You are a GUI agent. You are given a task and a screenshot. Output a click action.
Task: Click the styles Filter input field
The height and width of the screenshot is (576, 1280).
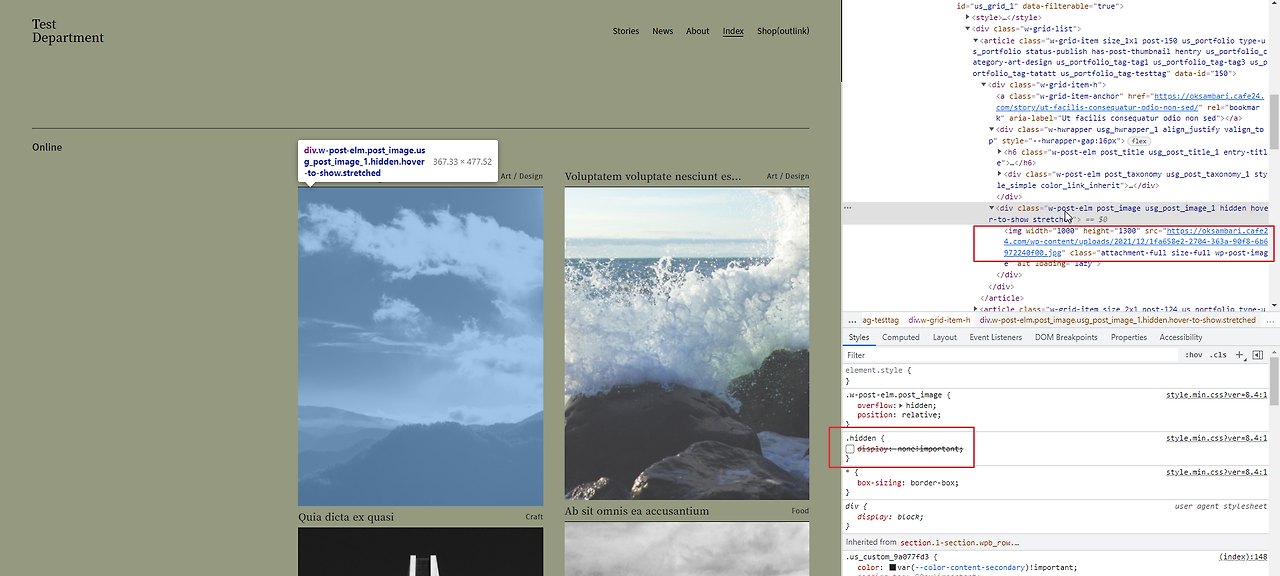(1010, 355)
